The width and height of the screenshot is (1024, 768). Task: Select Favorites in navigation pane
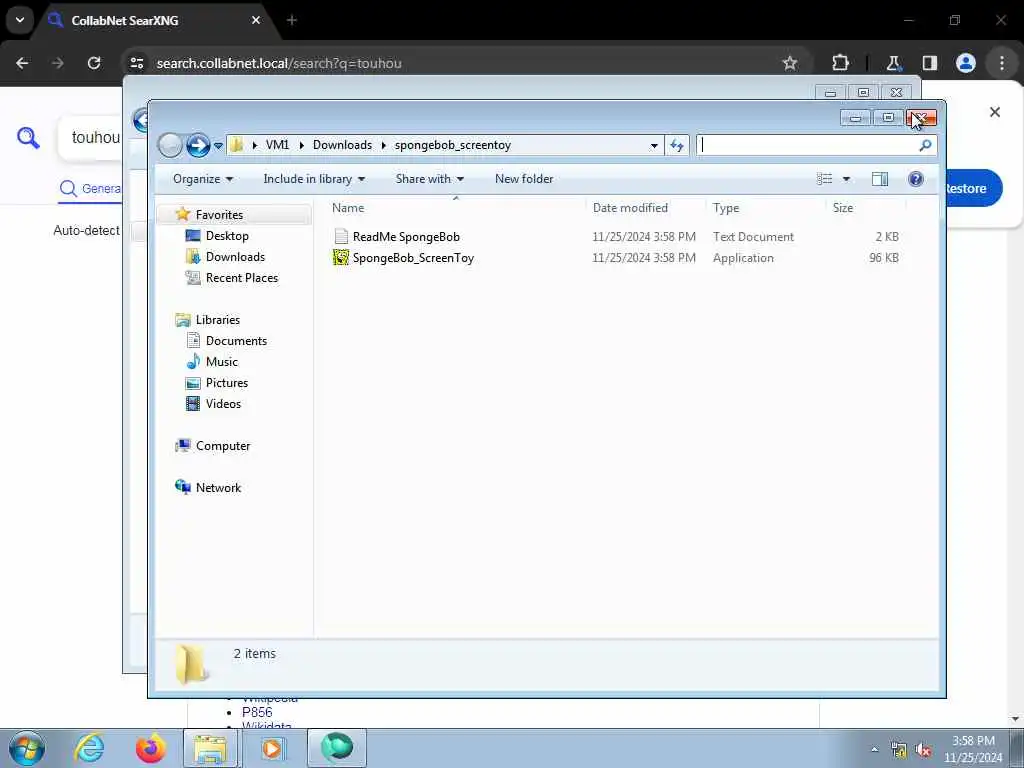[219, 215]
